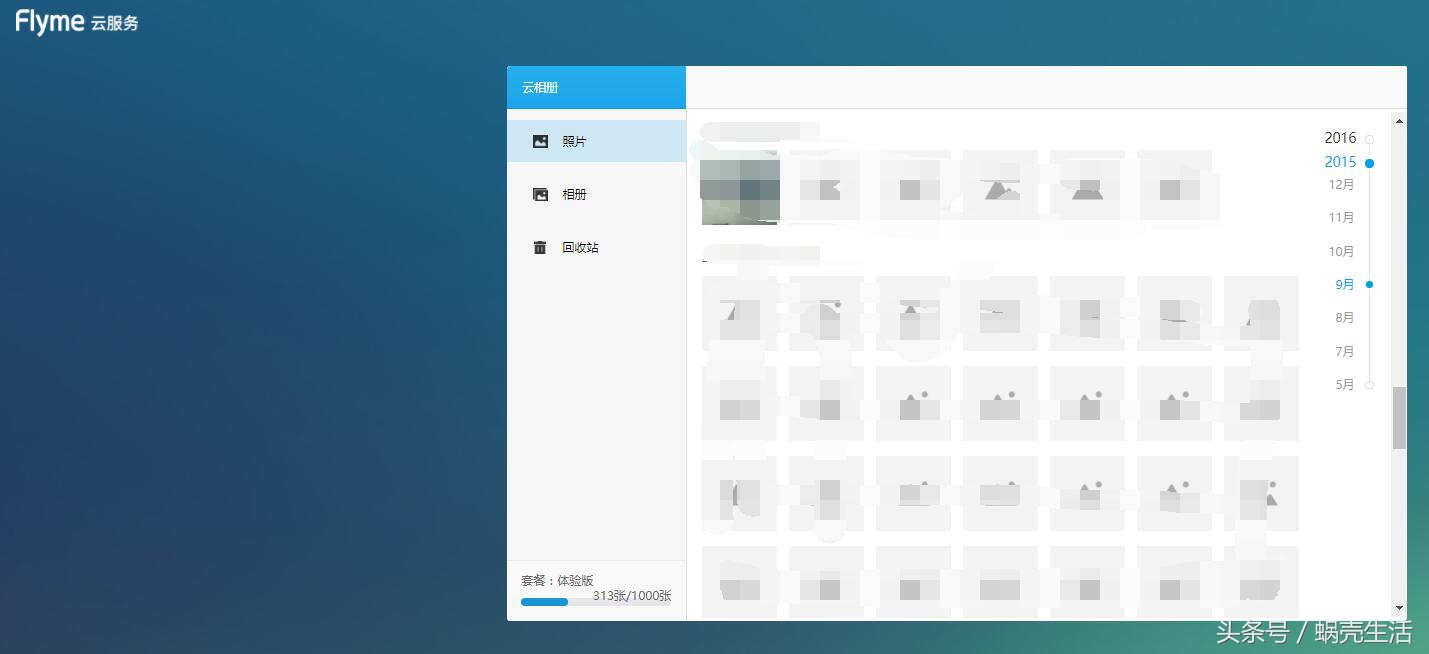Click the recycle bin trash icon
Screen dimensions: 1429x654
pyautogui.click(x=540, y=248)
